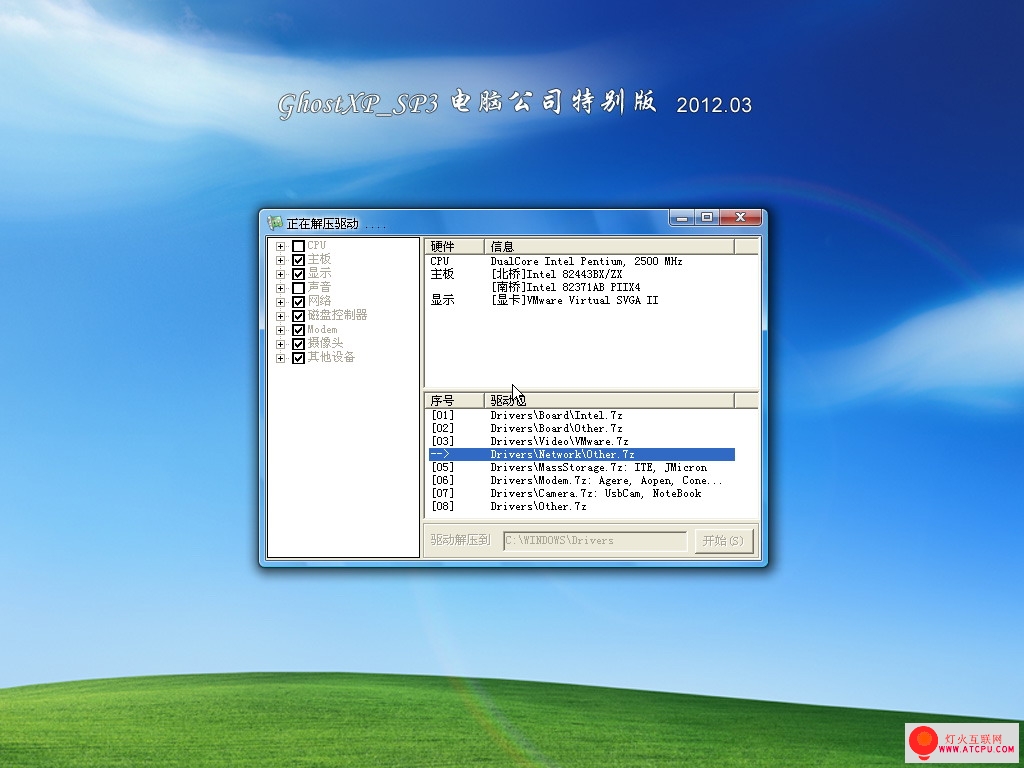Expand the 显示 tree node
This screenshot has width=1024, height=768.
click(280, 274)
